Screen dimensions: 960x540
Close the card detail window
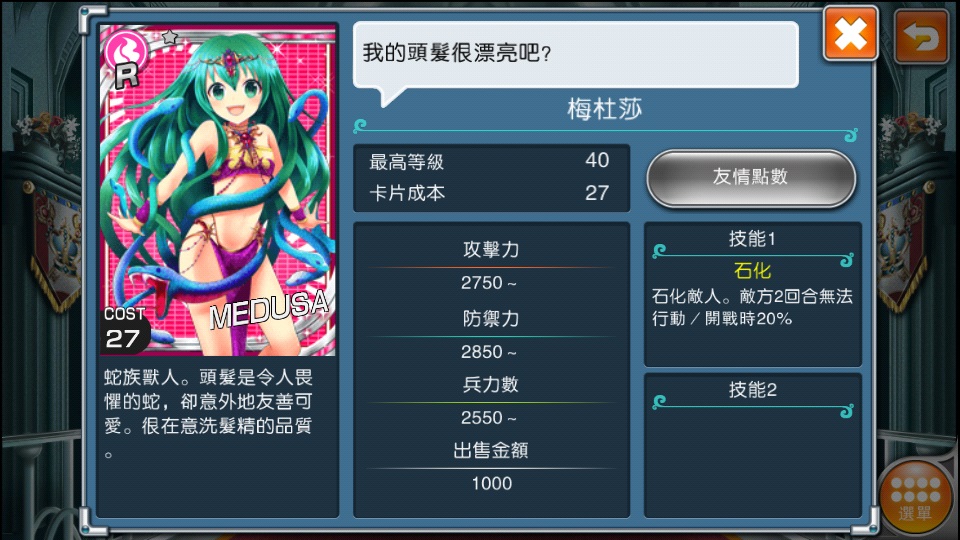click(850, 34)
